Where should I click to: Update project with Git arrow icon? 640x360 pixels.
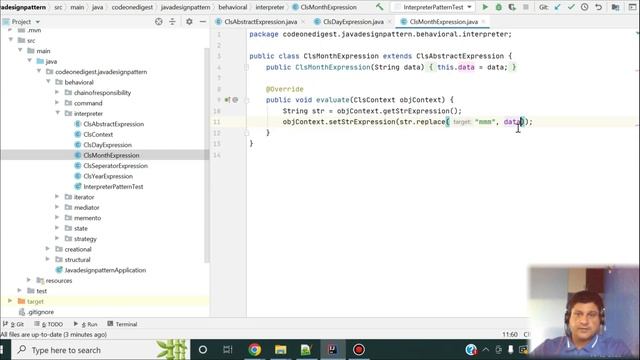(x=558, y=7)
